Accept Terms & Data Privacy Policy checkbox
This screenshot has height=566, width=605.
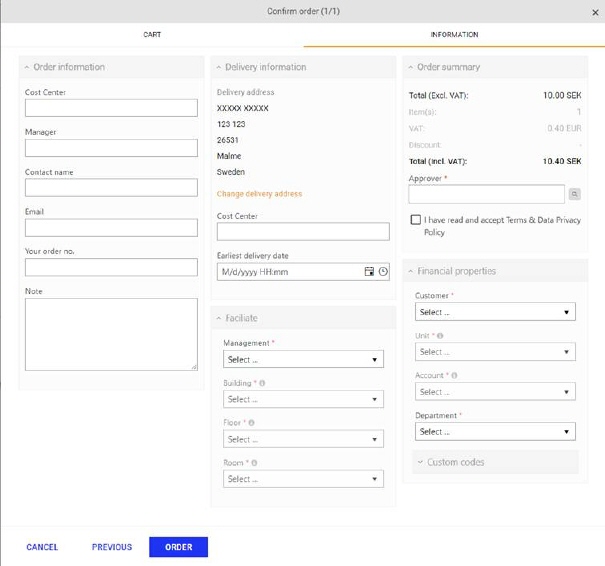pos(416,220)
